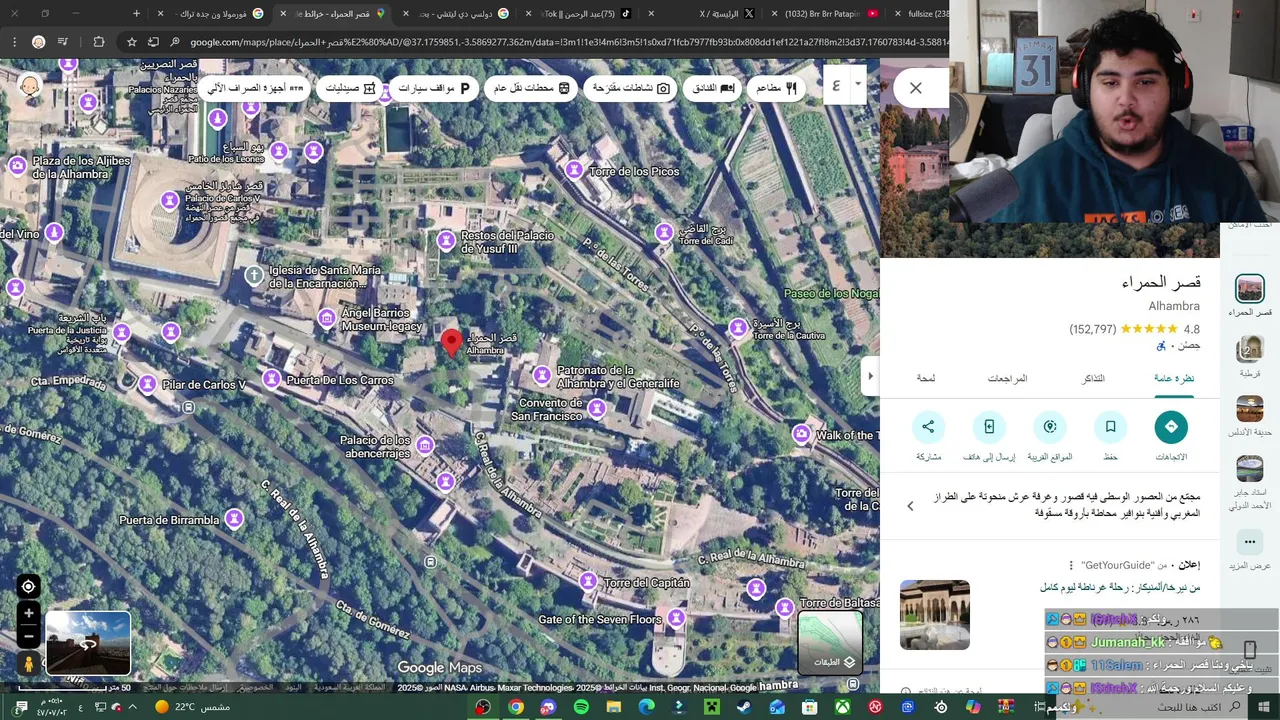The height and width of the screenshot is (720, 1280).
Task: Open Steam from the taskbar
Action: (744, 707)
